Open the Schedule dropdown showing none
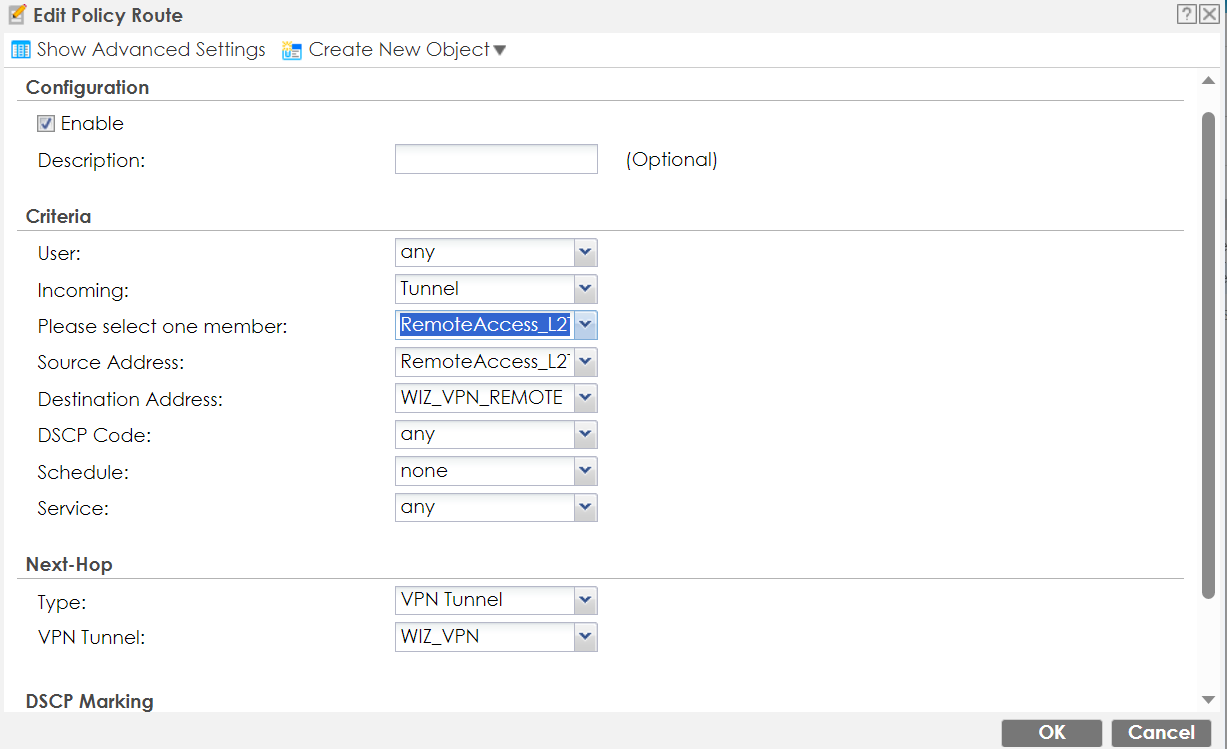 (x=585, y=470)
